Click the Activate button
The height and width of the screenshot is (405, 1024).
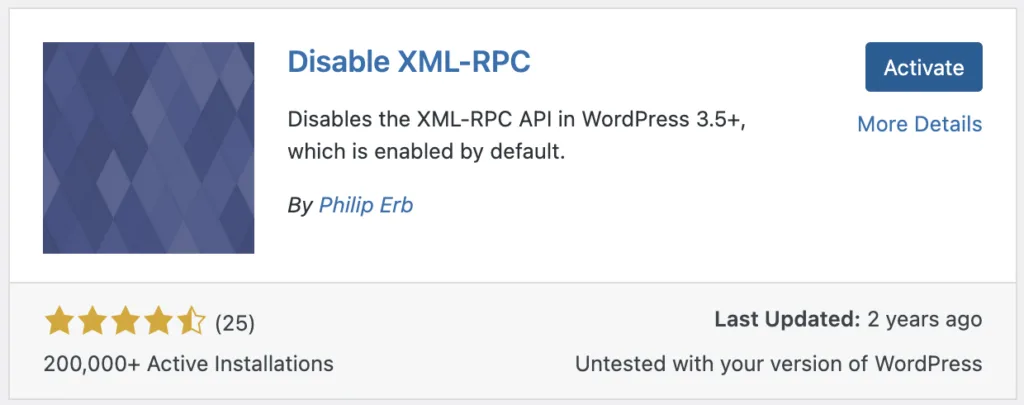click(x=923, y=67)
